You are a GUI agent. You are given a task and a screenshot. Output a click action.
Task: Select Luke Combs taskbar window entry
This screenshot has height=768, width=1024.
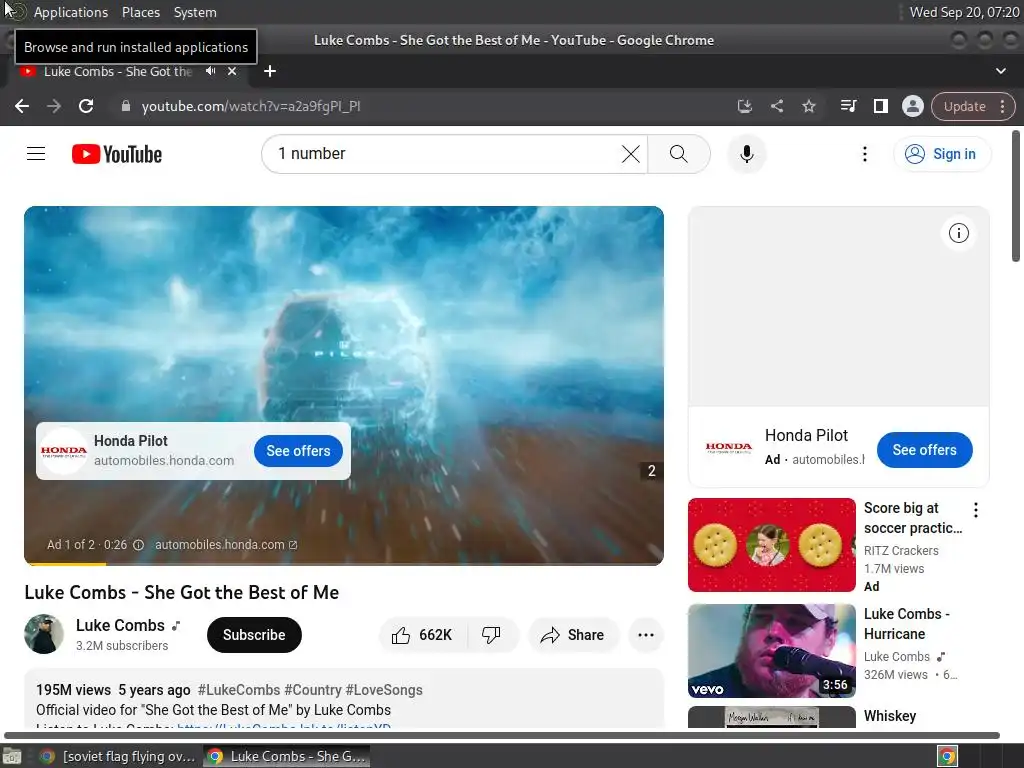(x=286, y=756)
